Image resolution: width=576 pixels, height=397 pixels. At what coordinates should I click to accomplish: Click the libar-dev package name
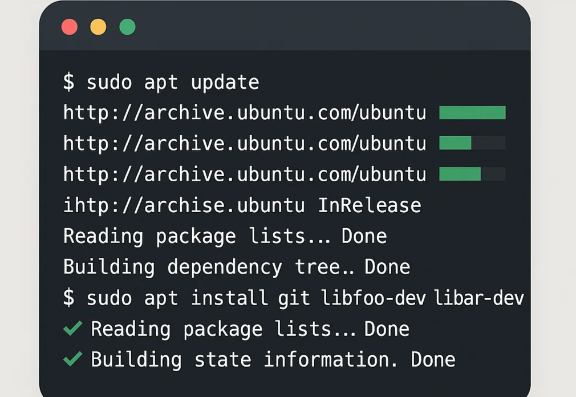(x=479, y=297)
